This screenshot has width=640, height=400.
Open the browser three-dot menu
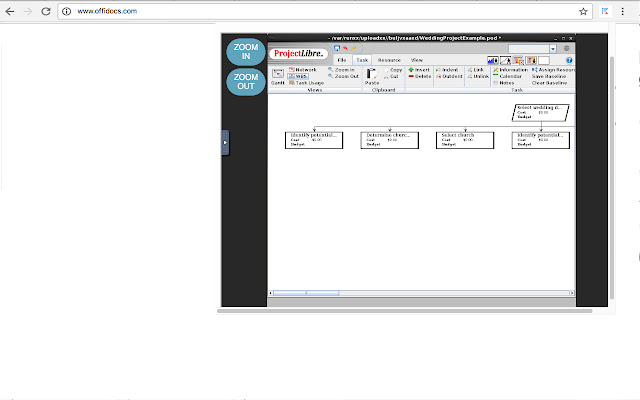[622, 11]
